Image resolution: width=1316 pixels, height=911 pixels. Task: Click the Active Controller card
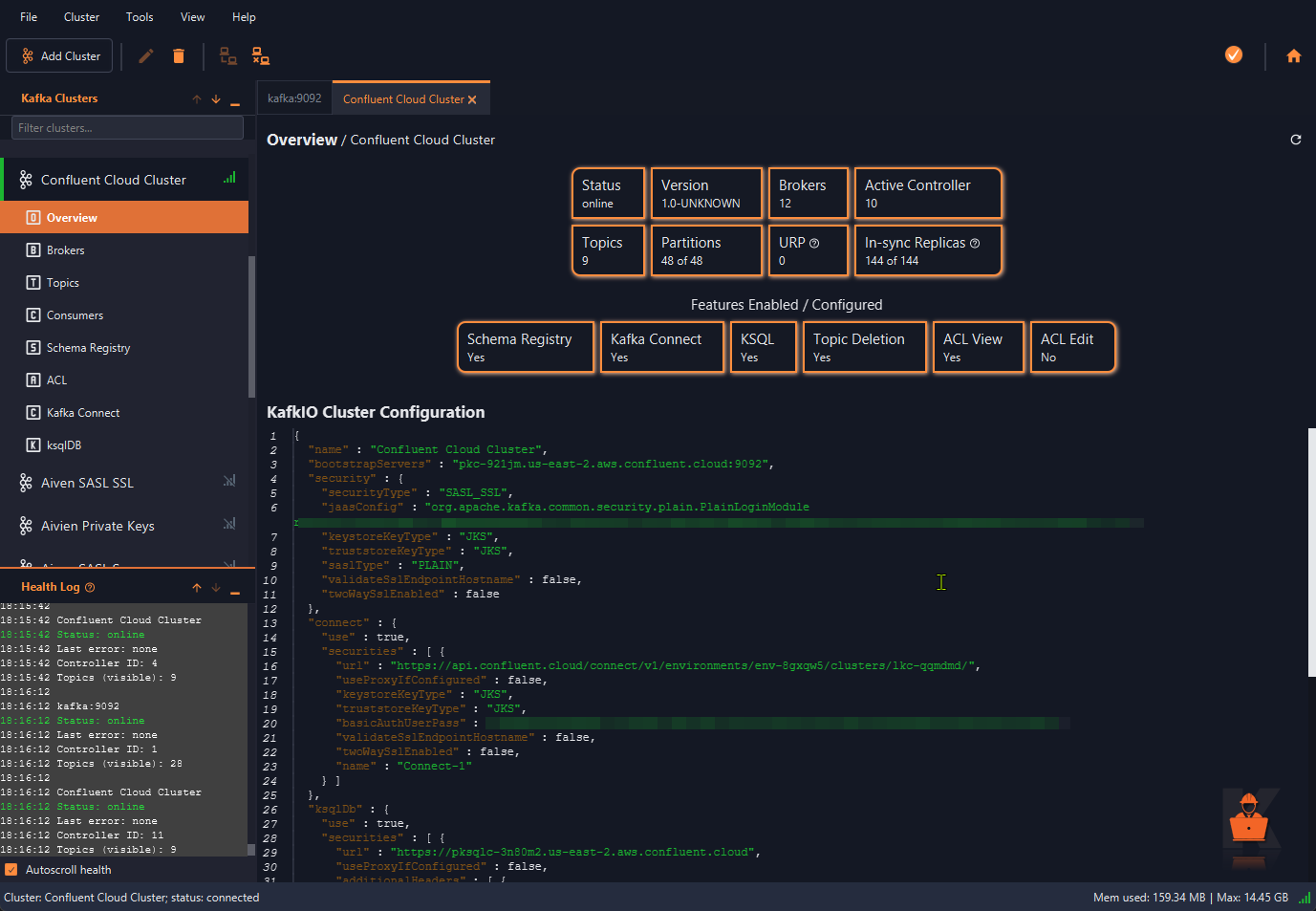[x=928, y=193]
